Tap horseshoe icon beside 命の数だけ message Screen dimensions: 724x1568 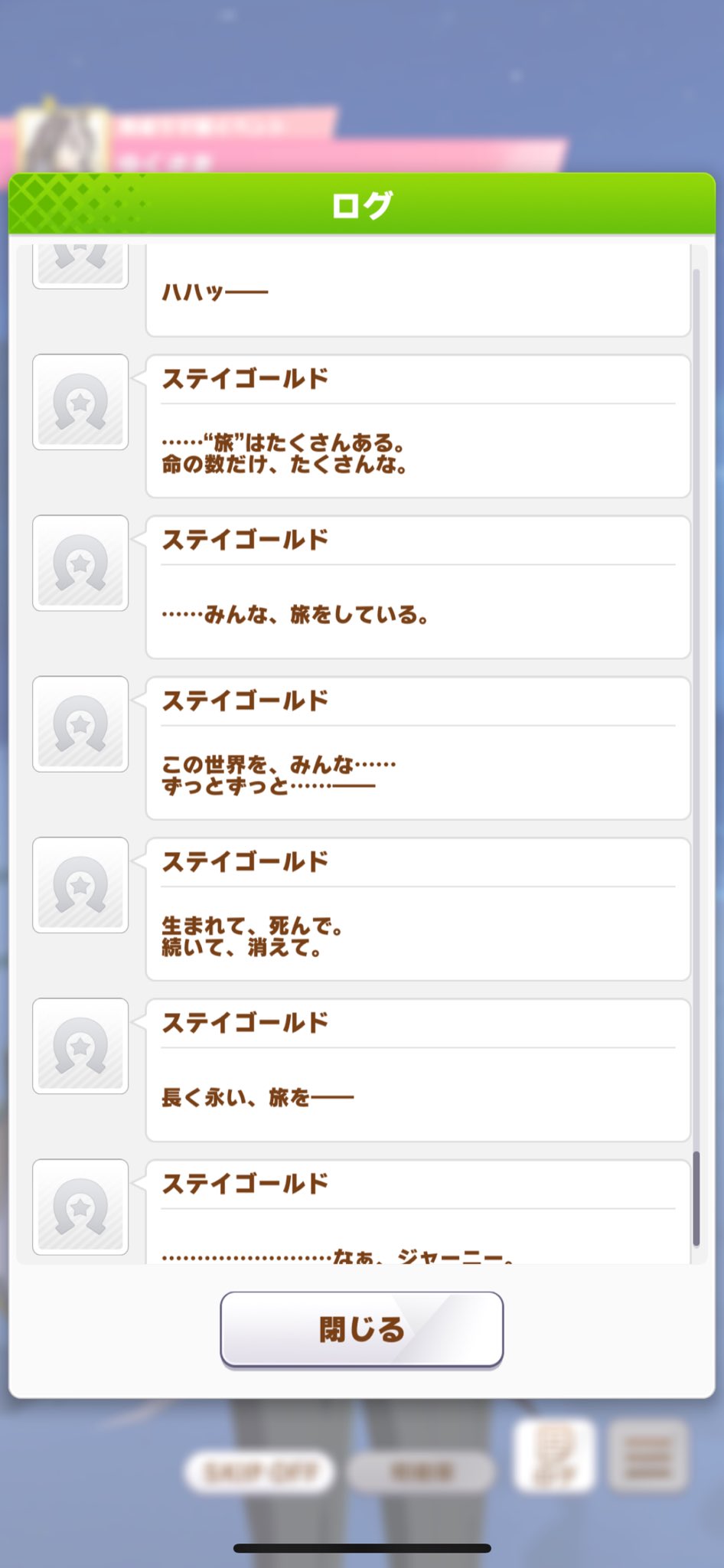tap(80, 402)
